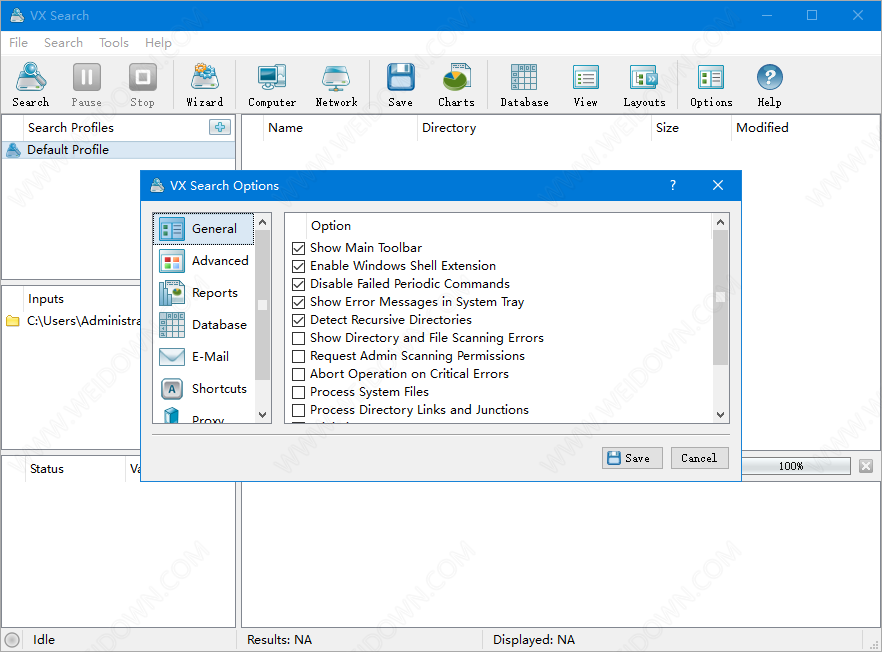Open the File menu

coord(18,43)
